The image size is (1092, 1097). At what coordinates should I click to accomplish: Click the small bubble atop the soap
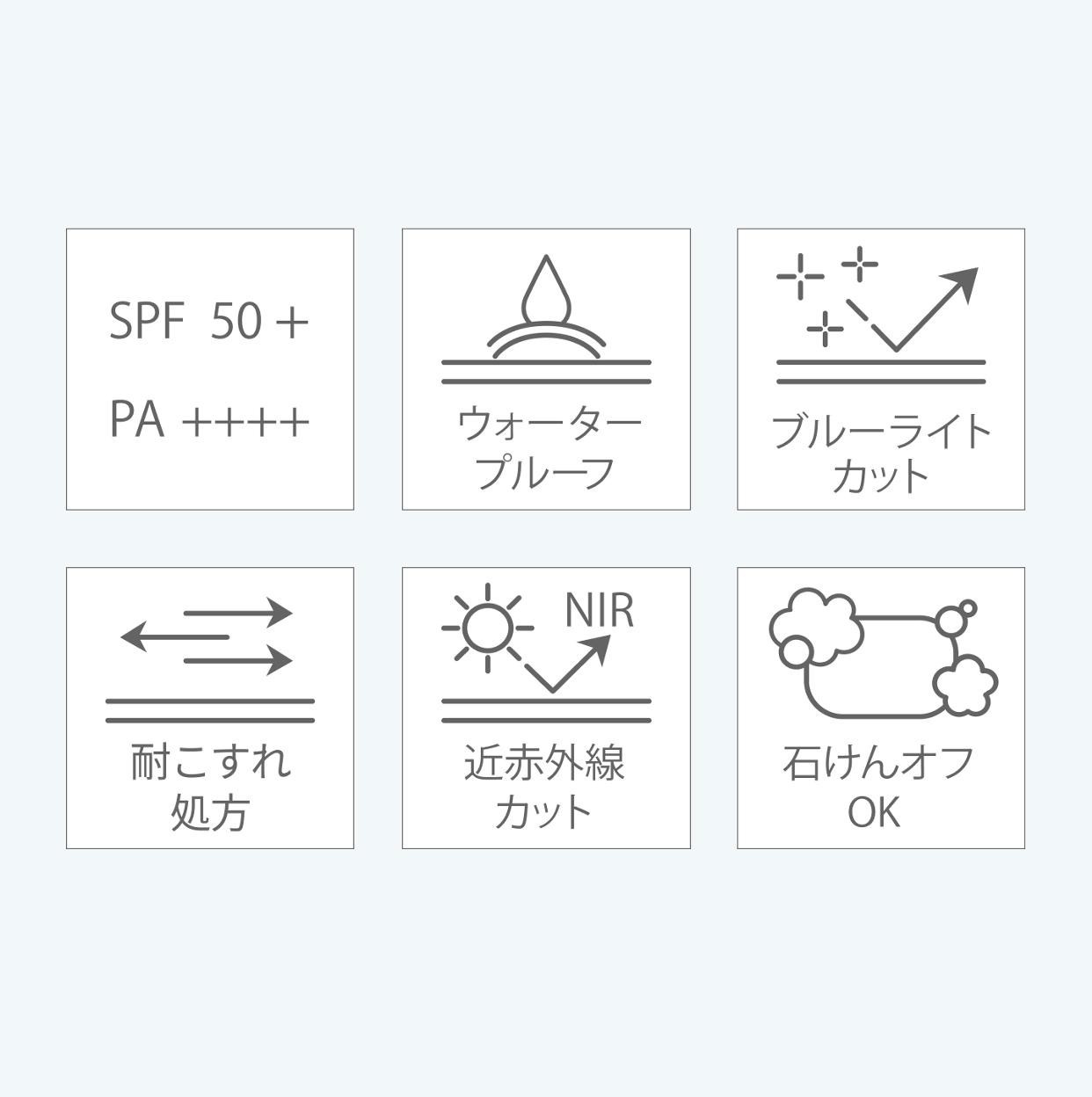point(967,607)
